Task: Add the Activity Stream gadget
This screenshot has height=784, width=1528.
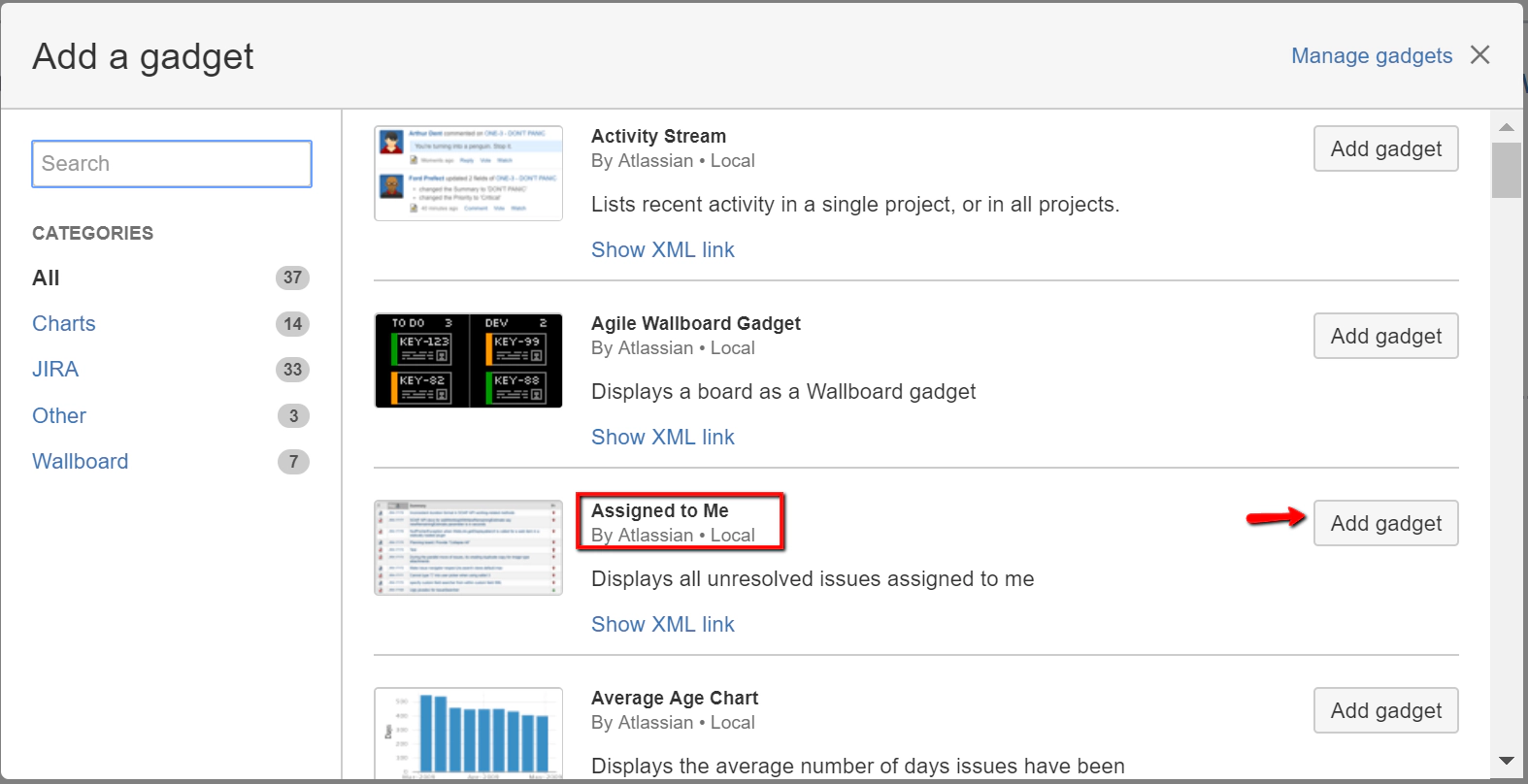Action: tap(1385, 149)
